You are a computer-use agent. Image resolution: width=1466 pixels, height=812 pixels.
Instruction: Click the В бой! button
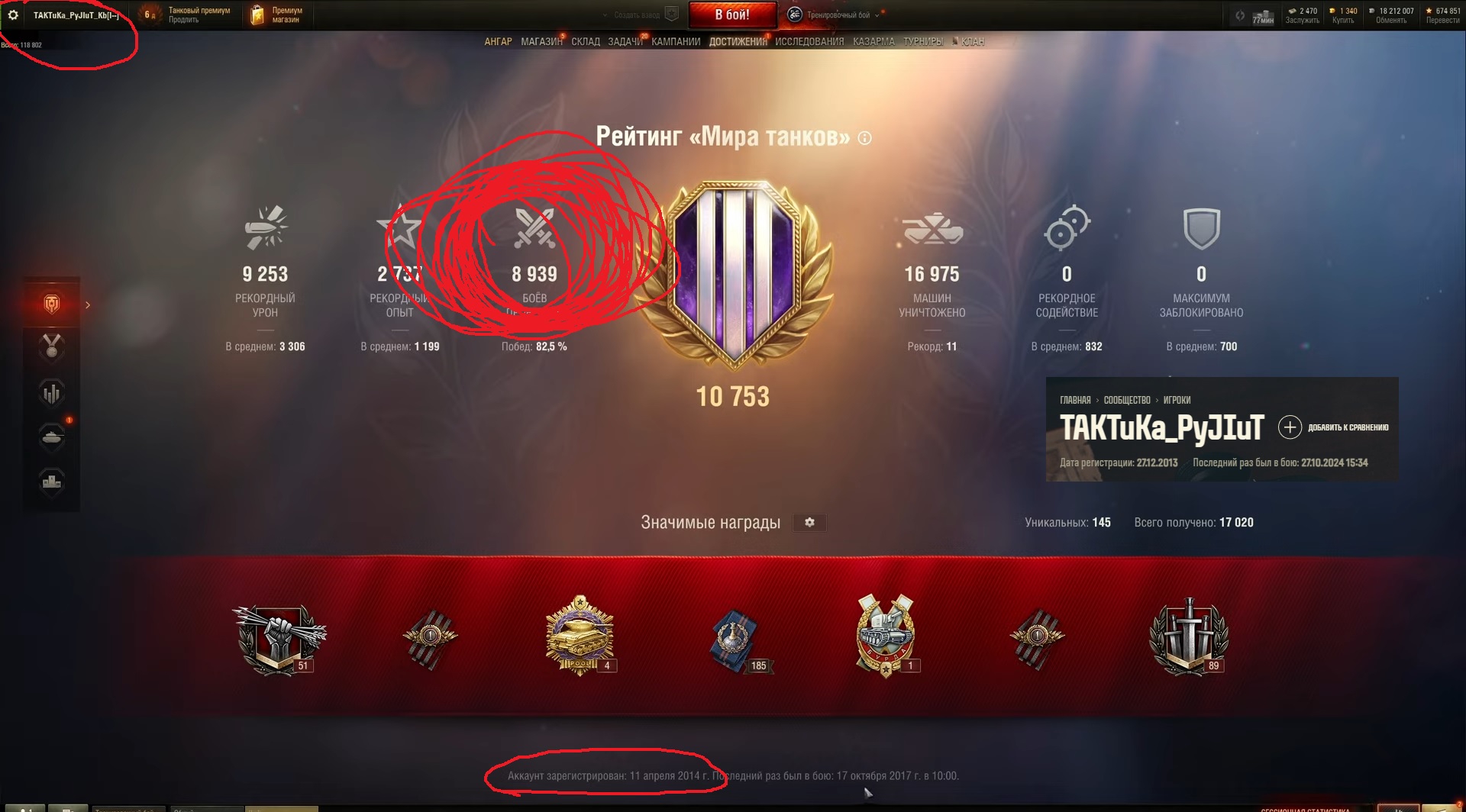[x=732, y=14]
